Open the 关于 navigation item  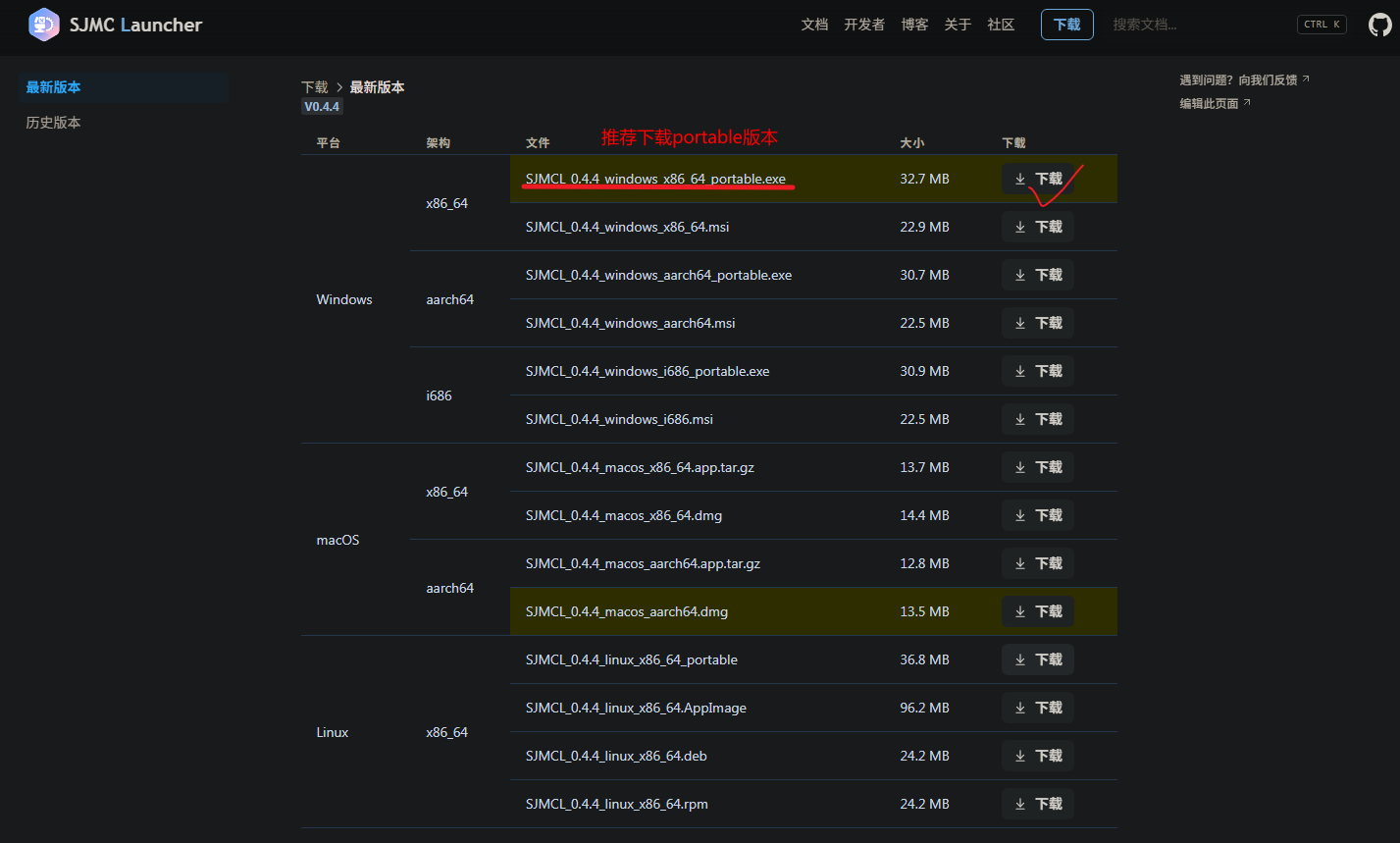point(958,25)
